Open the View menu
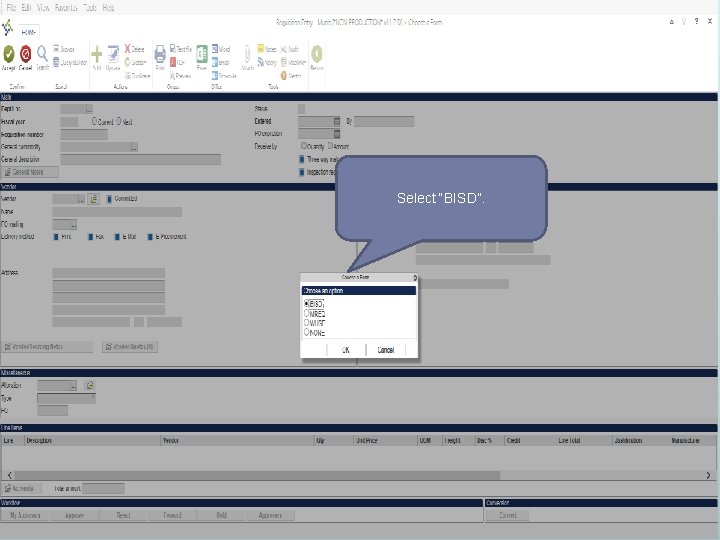720x540 pixels. click(x=43, y=7)
